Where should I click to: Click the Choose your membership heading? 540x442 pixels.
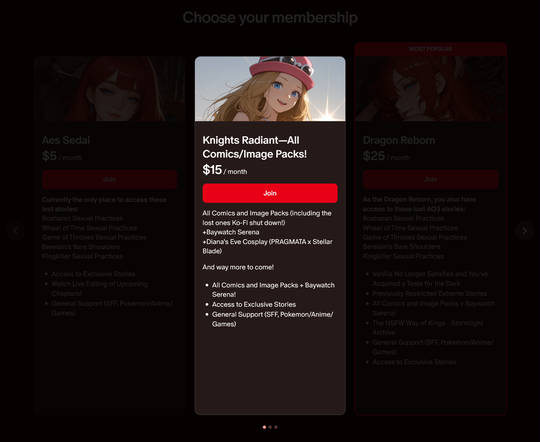[270, 18]
